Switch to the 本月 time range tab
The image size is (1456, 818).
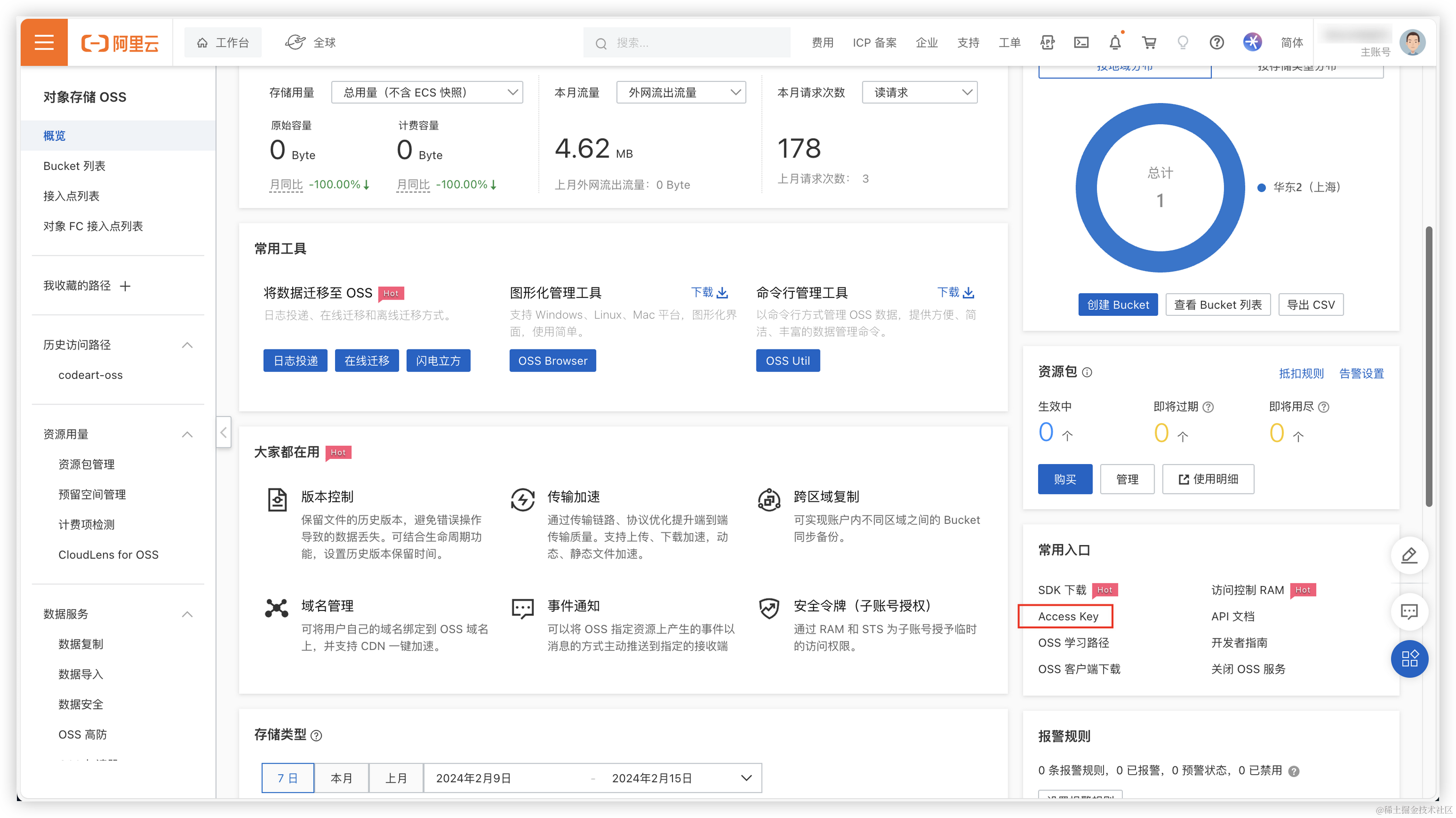[x=341, y=778]
